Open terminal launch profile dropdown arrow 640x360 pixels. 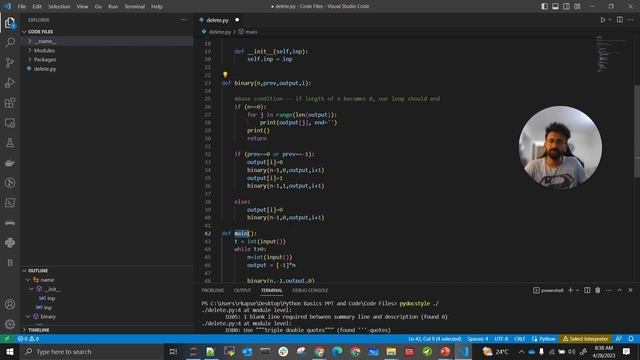pyautogui.click(x=577, y=290)
